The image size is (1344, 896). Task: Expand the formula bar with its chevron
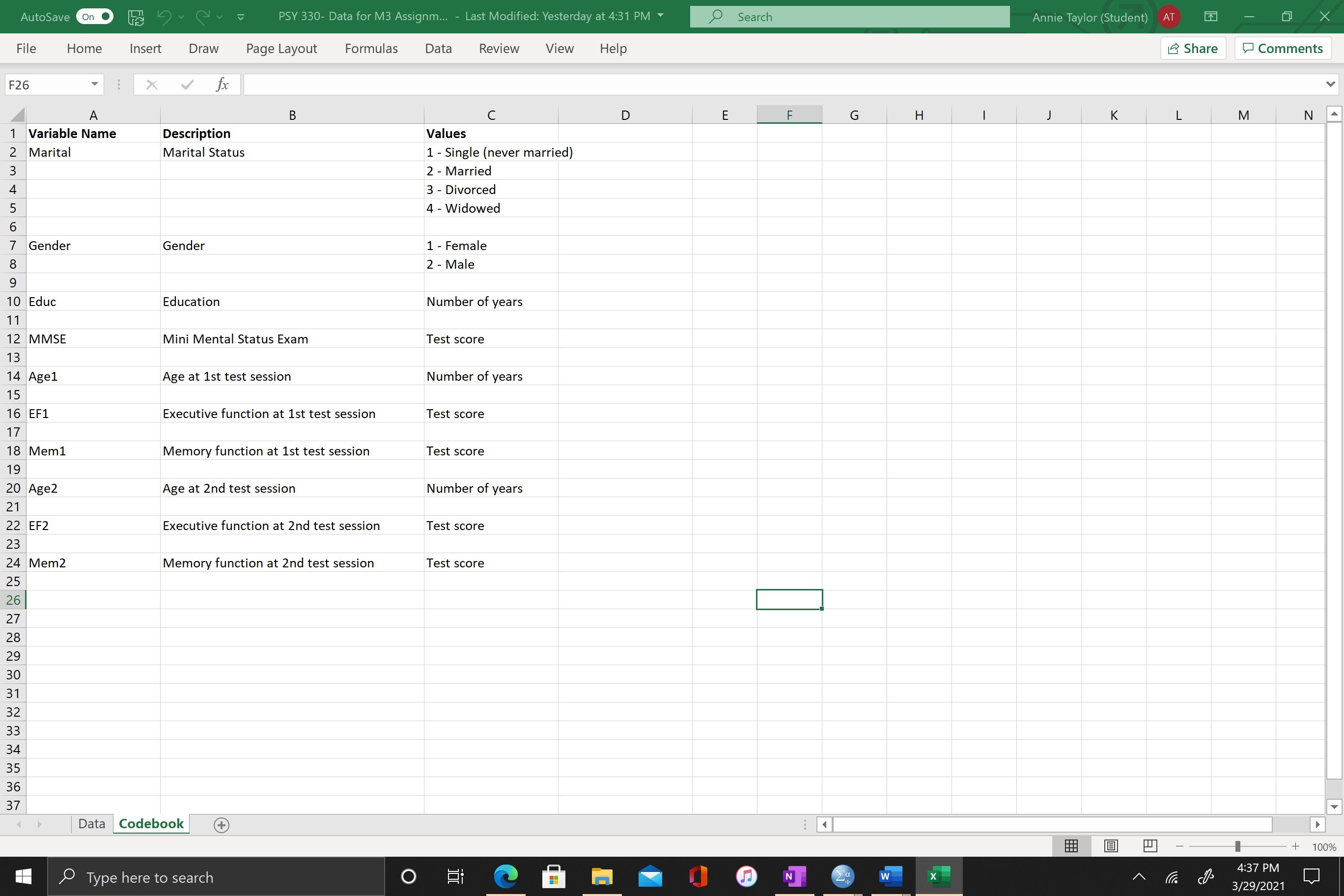pyautogui.click(x=1330, y=84)
